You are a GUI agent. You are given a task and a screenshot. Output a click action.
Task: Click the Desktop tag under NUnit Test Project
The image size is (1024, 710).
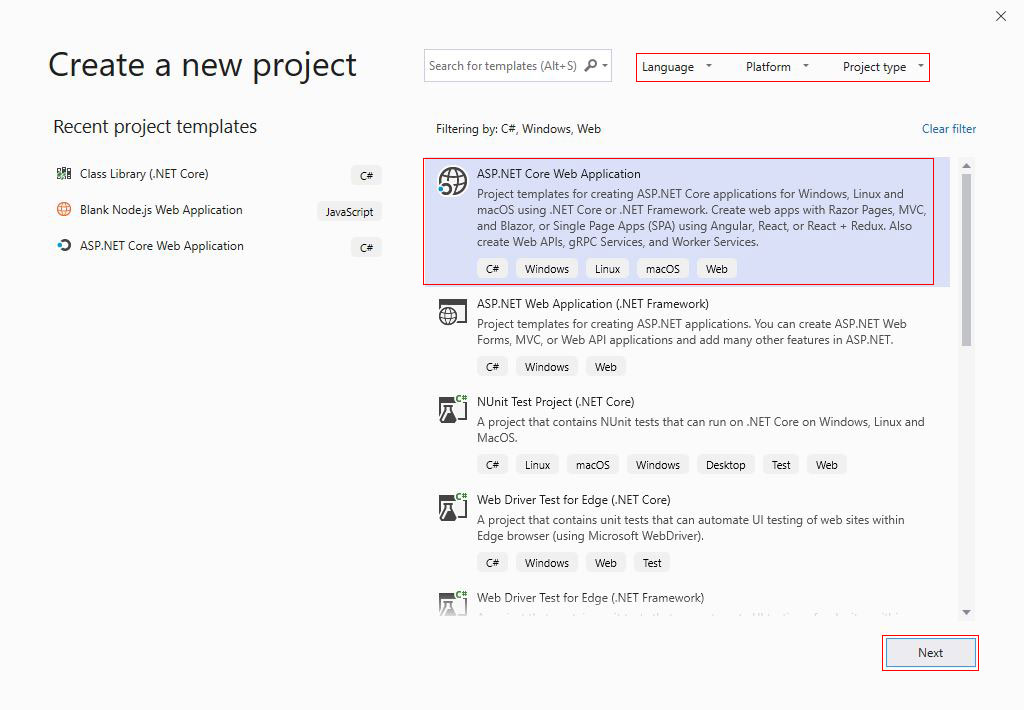coord(726,465)
